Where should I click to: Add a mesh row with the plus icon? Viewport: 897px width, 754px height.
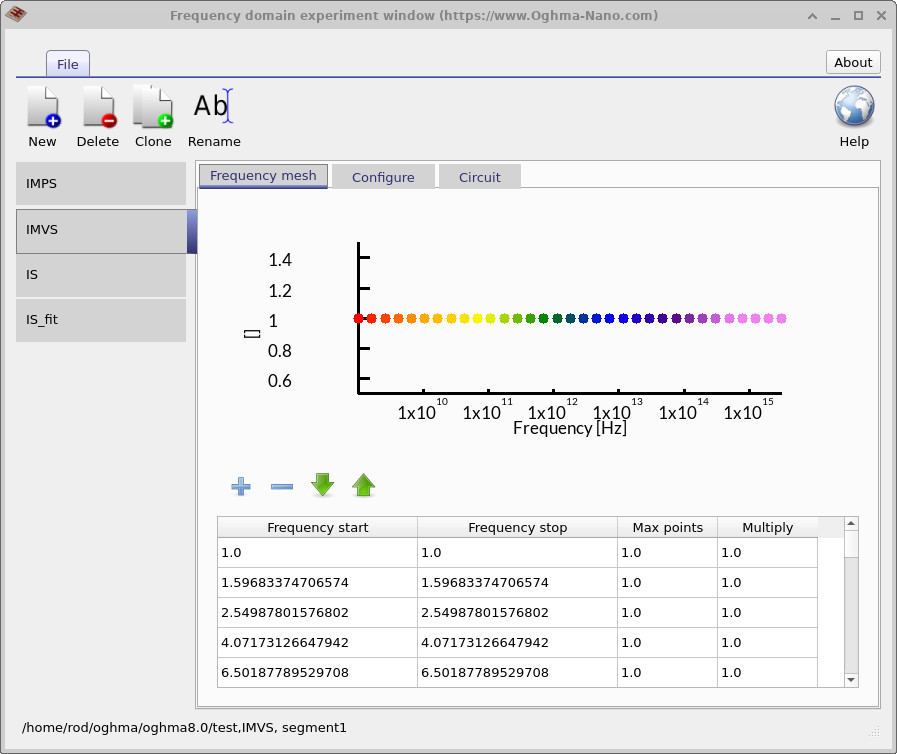pyautogui.click(x=241, y=486)
